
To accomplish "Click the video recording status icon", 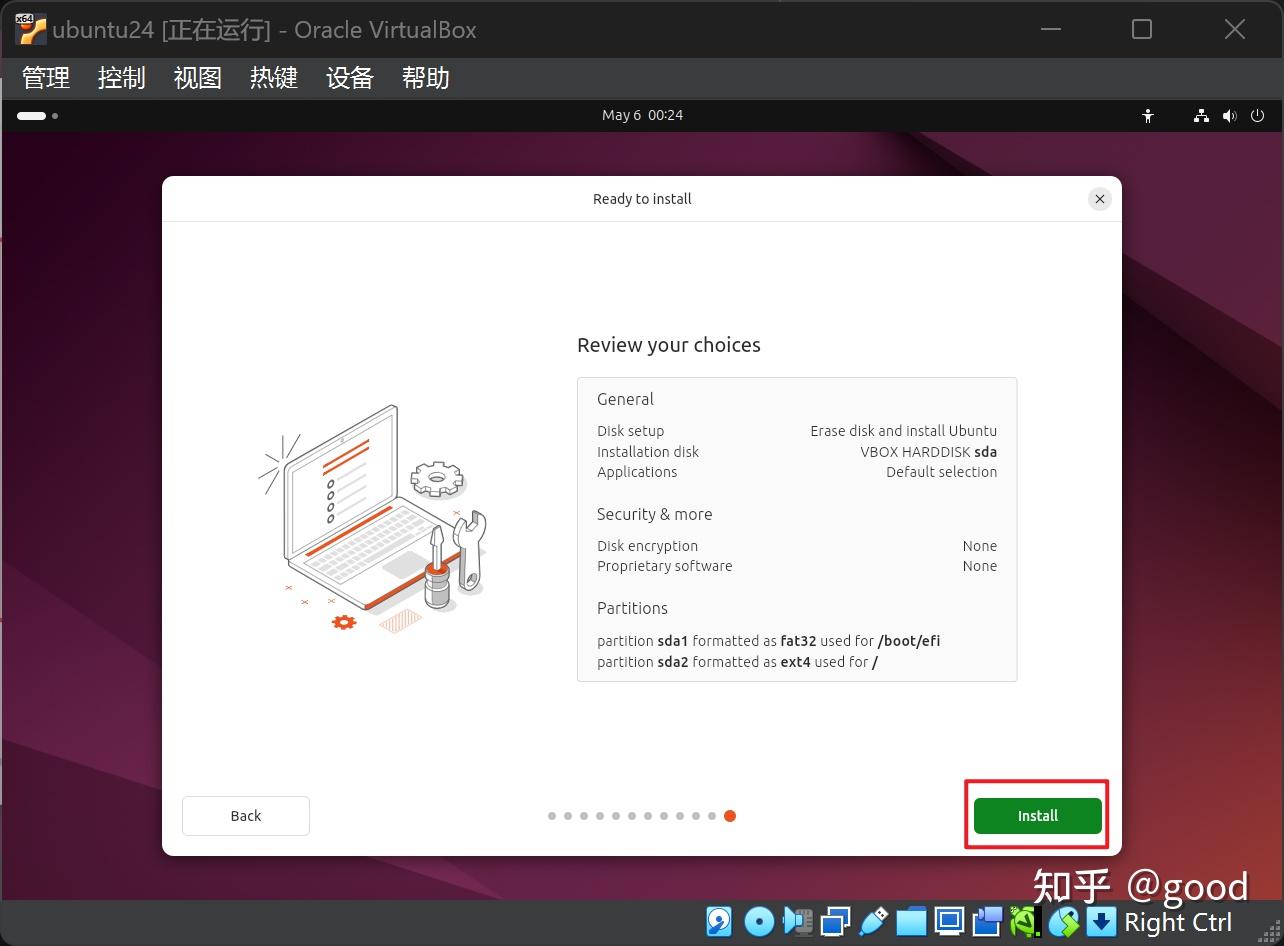I will click(x=986, y=921).
